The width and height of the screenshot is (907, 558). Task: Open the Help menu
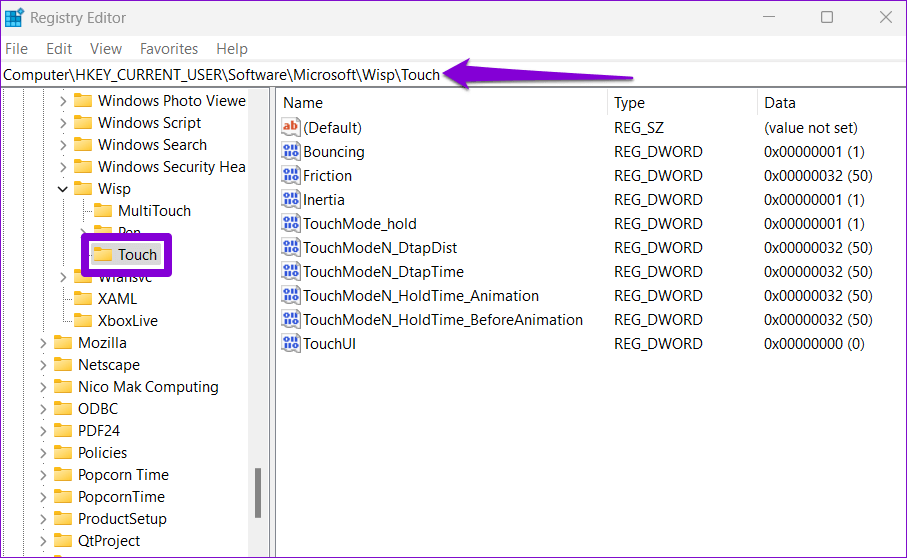(x=232, y=49)
